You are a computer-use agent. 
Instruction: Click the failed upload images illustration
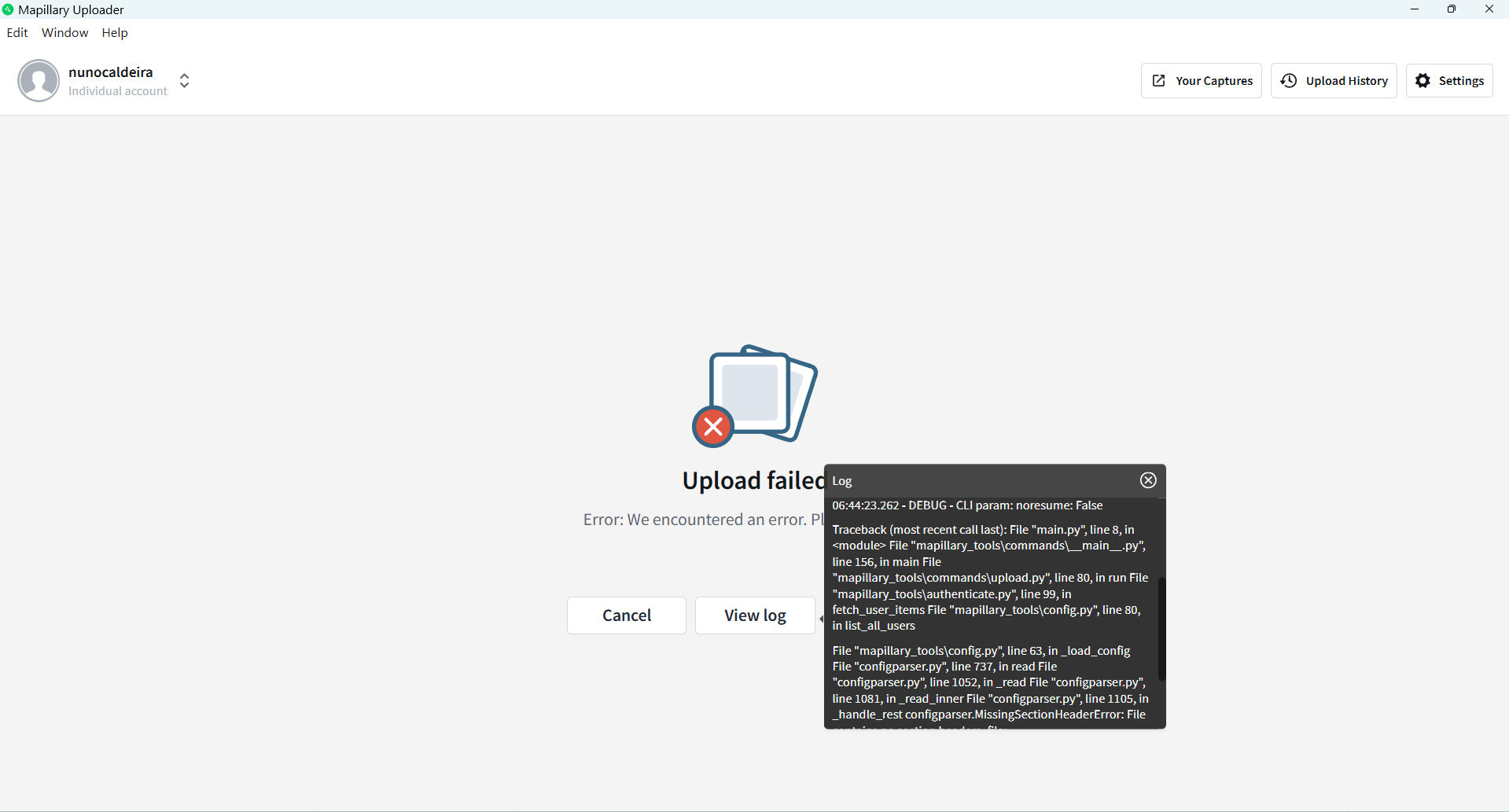point(755,395)
